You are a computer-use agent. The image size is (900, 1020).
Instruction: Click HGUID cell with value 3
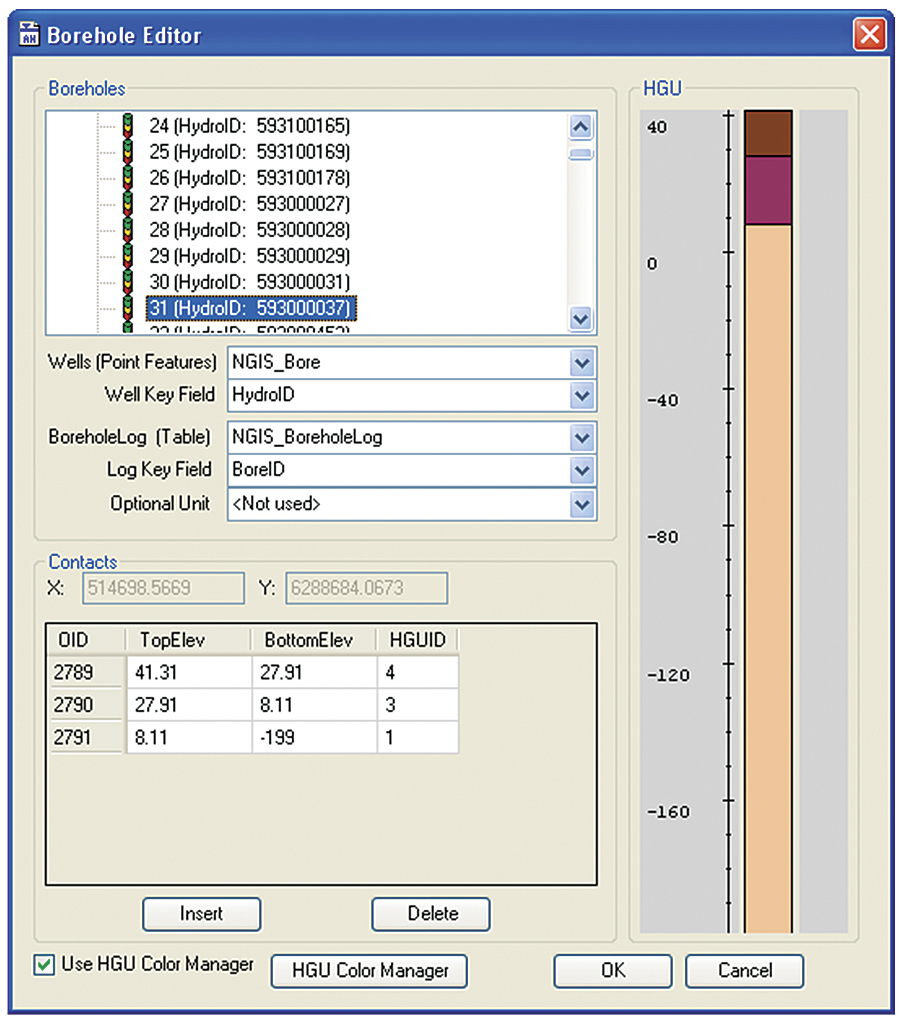418,705
